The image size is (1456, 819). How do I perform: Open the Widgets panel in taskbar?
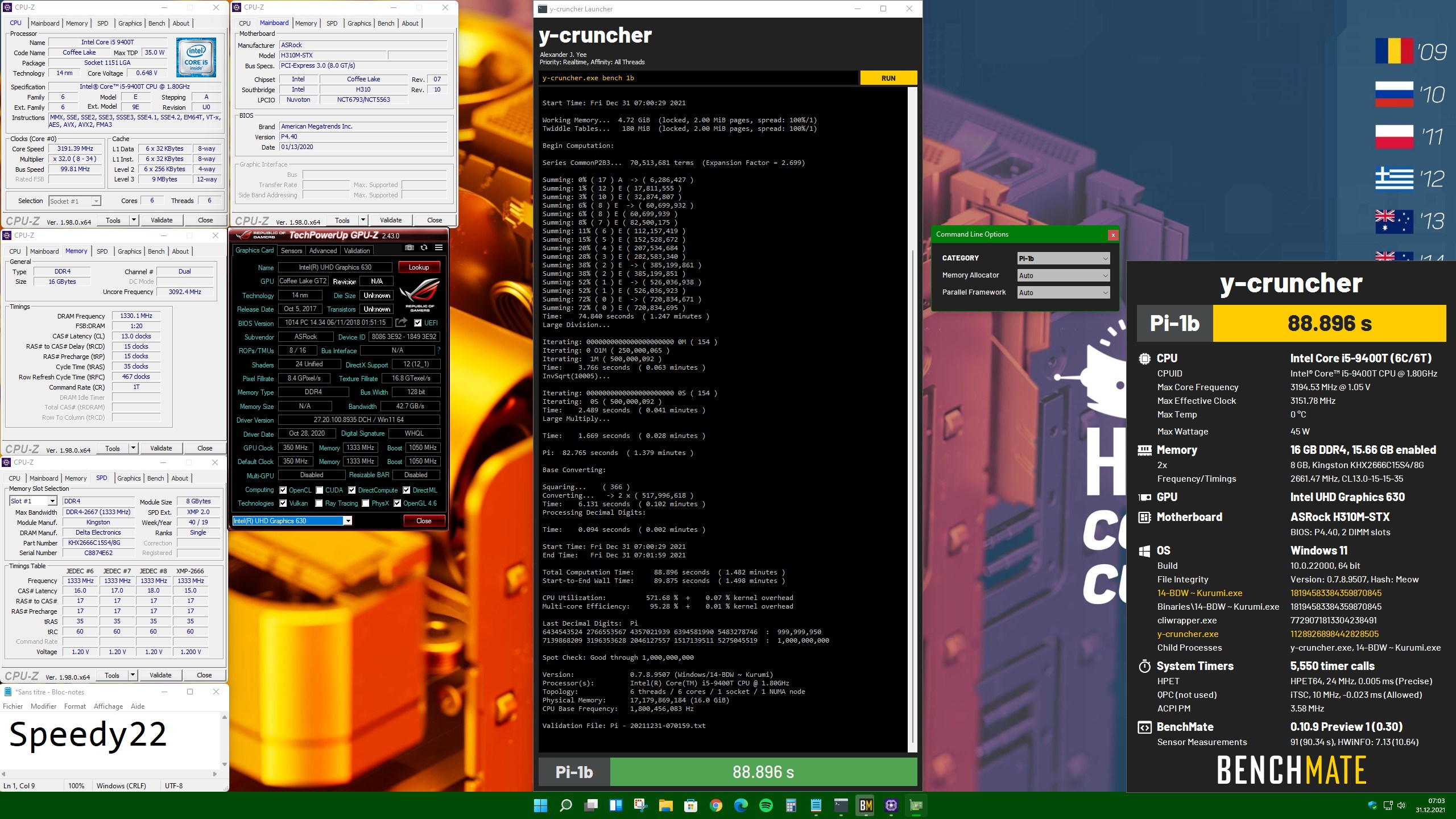coord(616,805)
